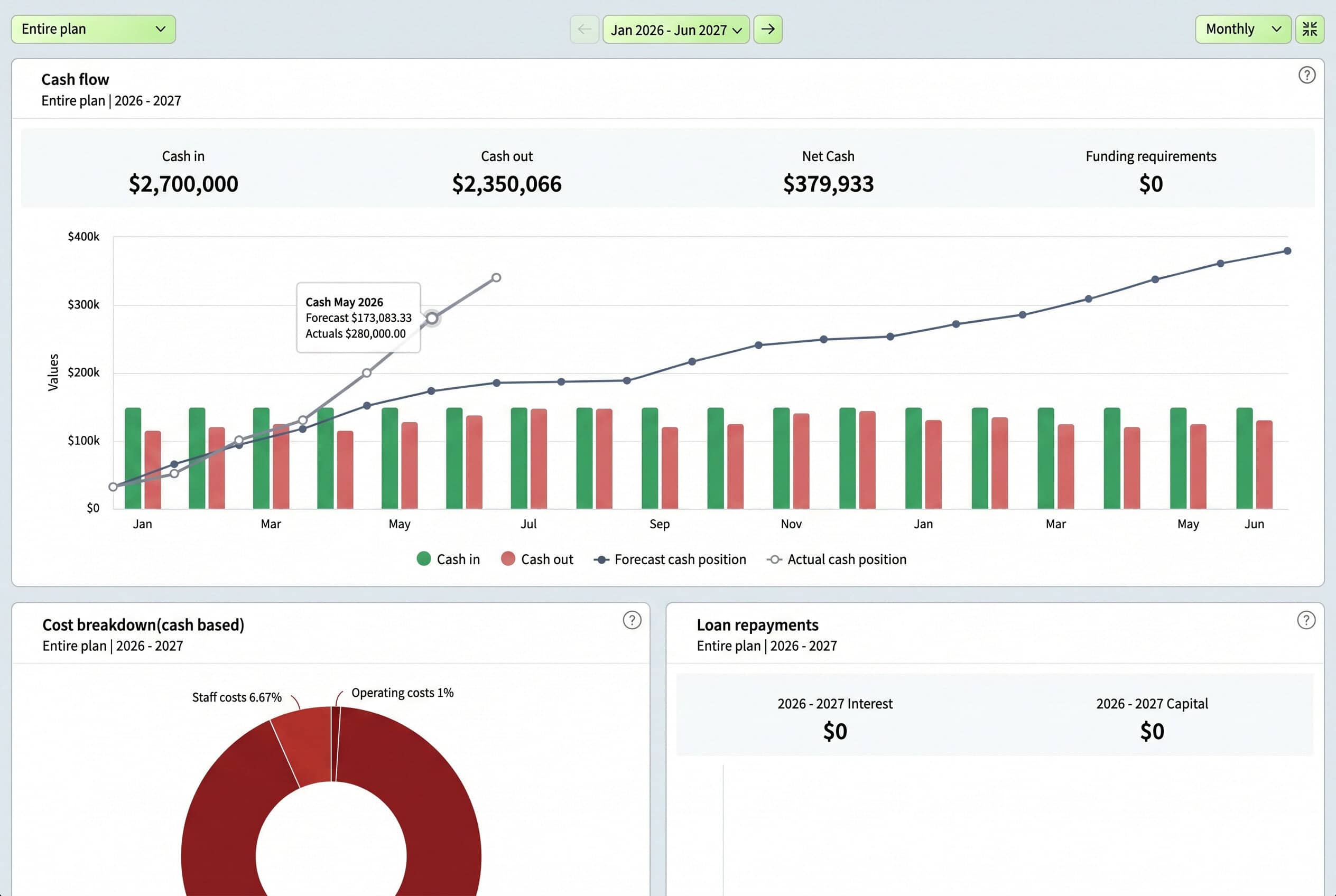Screen dimensions: 1336x896
Task: Click the Net Cash $379,933 value
Action: pos(828,184)
